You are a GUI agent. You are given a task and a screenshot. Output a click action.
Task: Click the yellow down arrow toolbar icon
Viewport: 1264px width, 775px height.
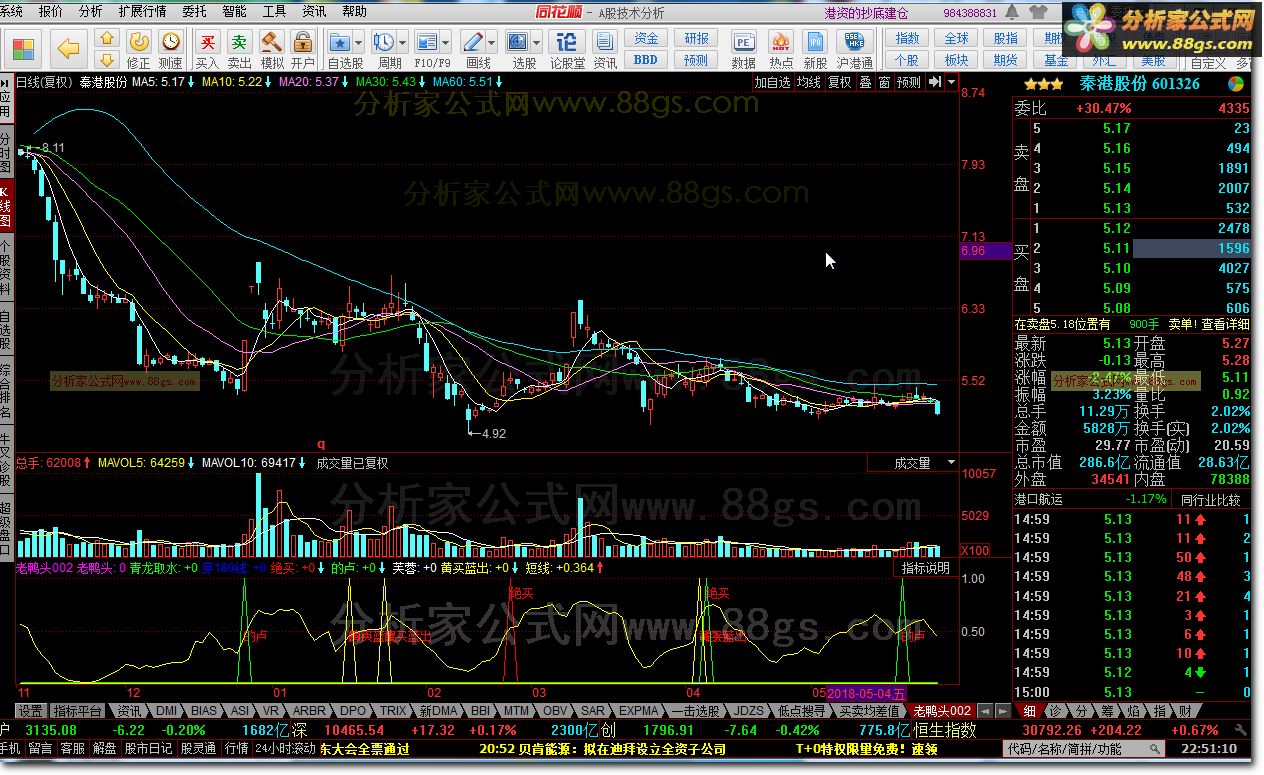pyautogui.click(x=107, y=58)
